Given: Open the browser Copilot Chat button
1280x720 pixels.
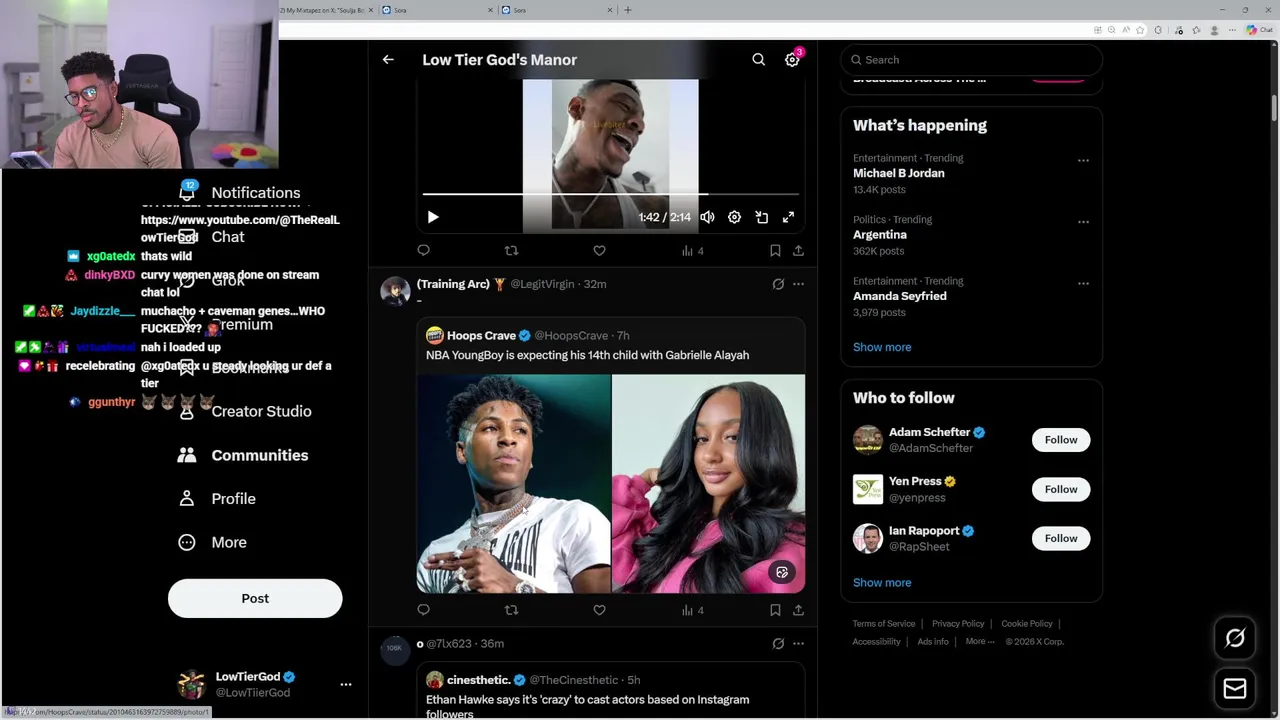Looking at the screenshot, I should click(x=1260, y=30).
